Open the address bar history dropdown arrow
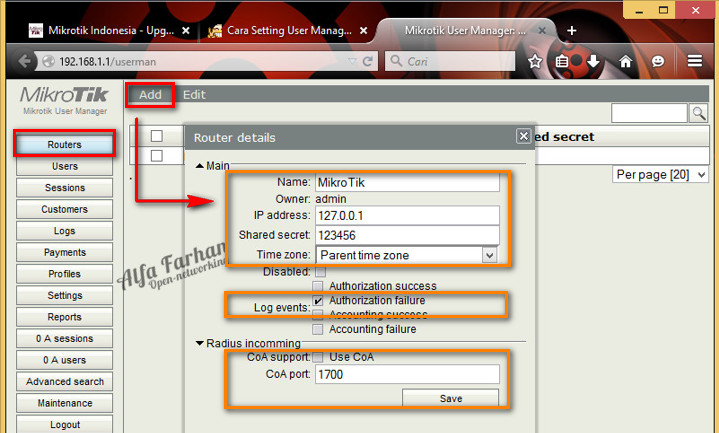Viewport: 719px width, 433px height. pos(352,61)
